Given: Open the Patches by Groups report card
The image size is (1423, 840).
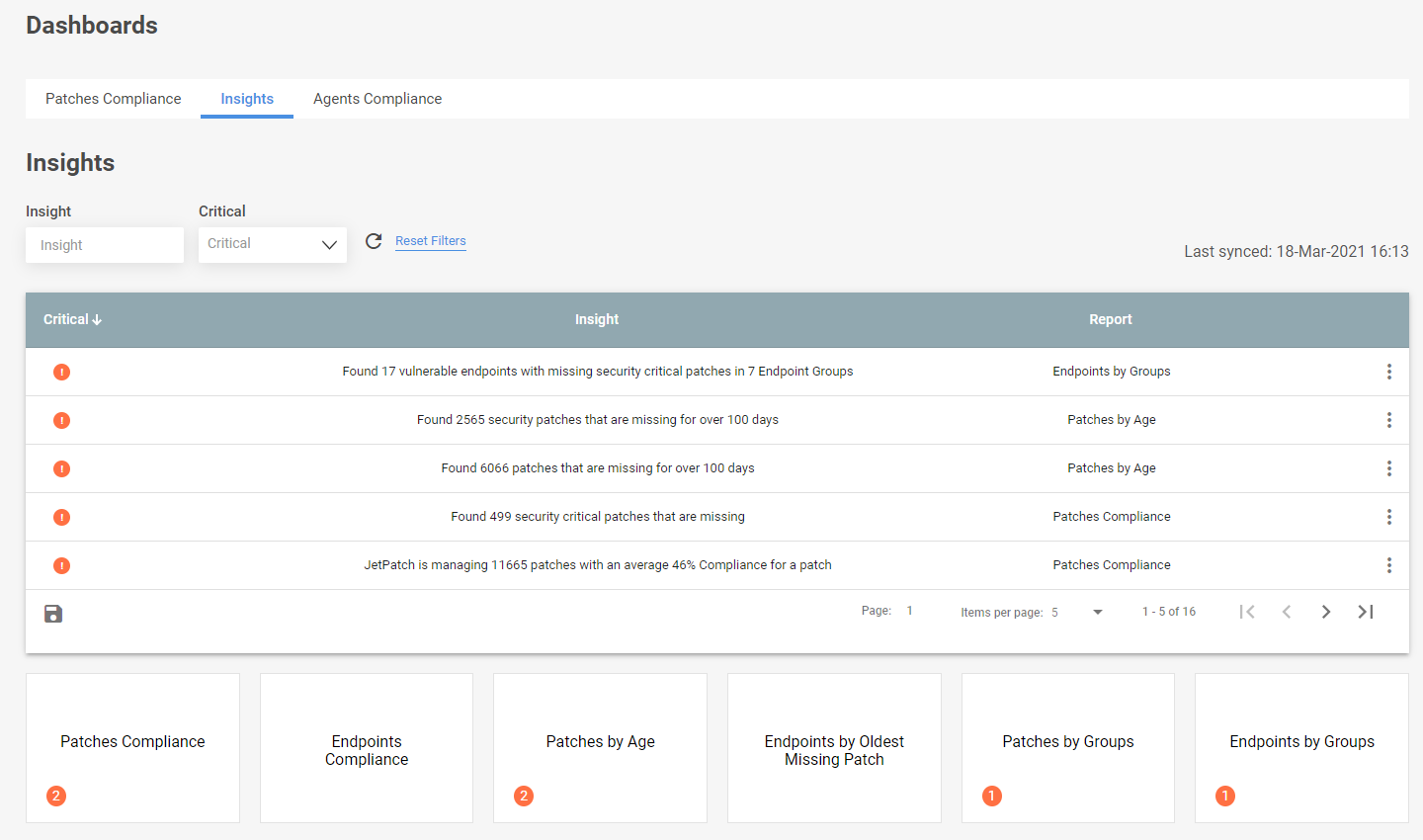Looking at the screenshot, I should (1068, 748).
